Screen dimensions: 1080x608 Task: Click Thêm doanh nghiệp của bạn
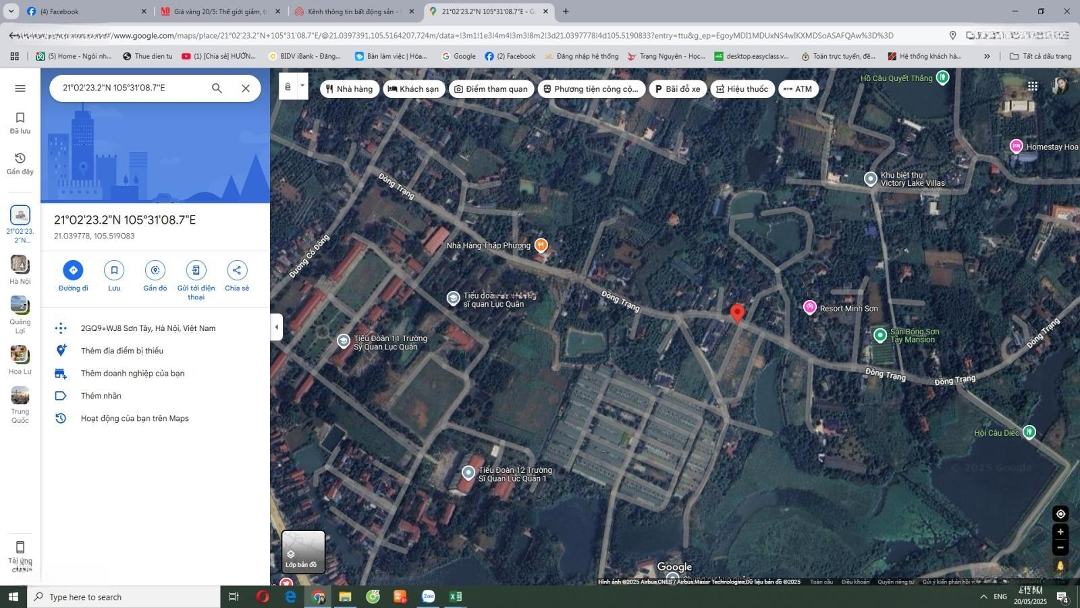tap(132, 373)
